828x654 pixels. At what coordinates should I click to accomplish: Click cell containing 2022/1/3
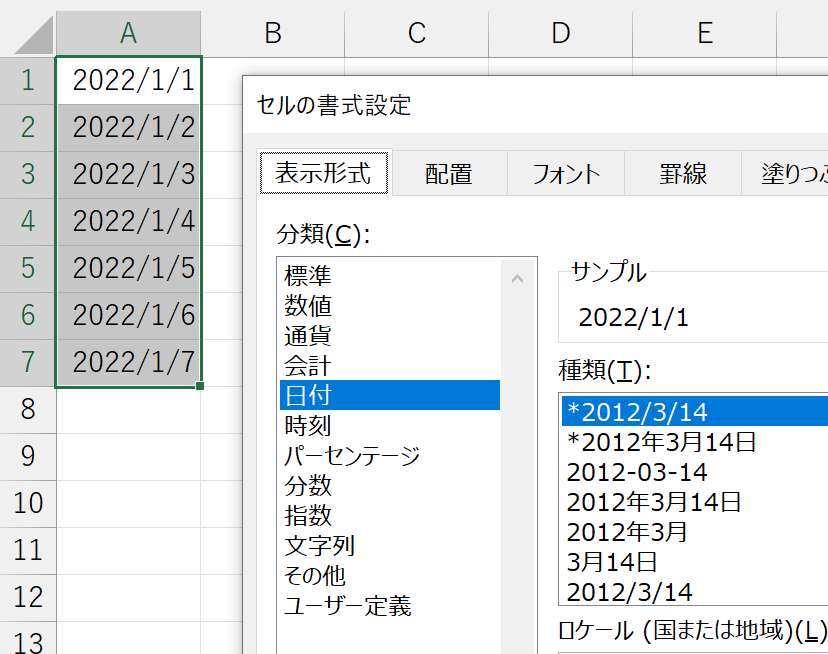tap(128, 175)
